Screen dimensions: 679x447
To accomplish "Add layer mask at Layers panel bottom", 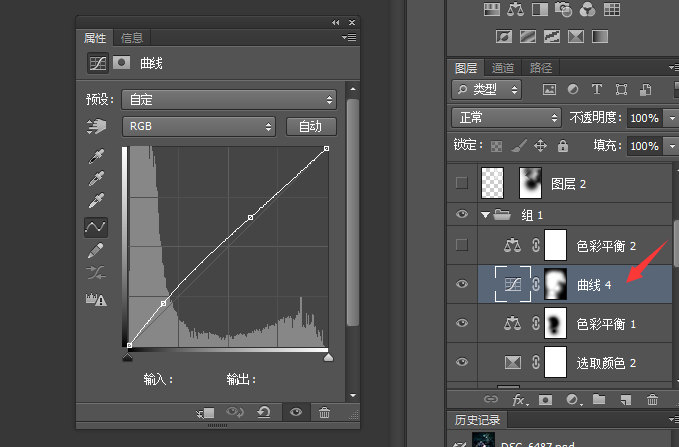I will (545, 400).
